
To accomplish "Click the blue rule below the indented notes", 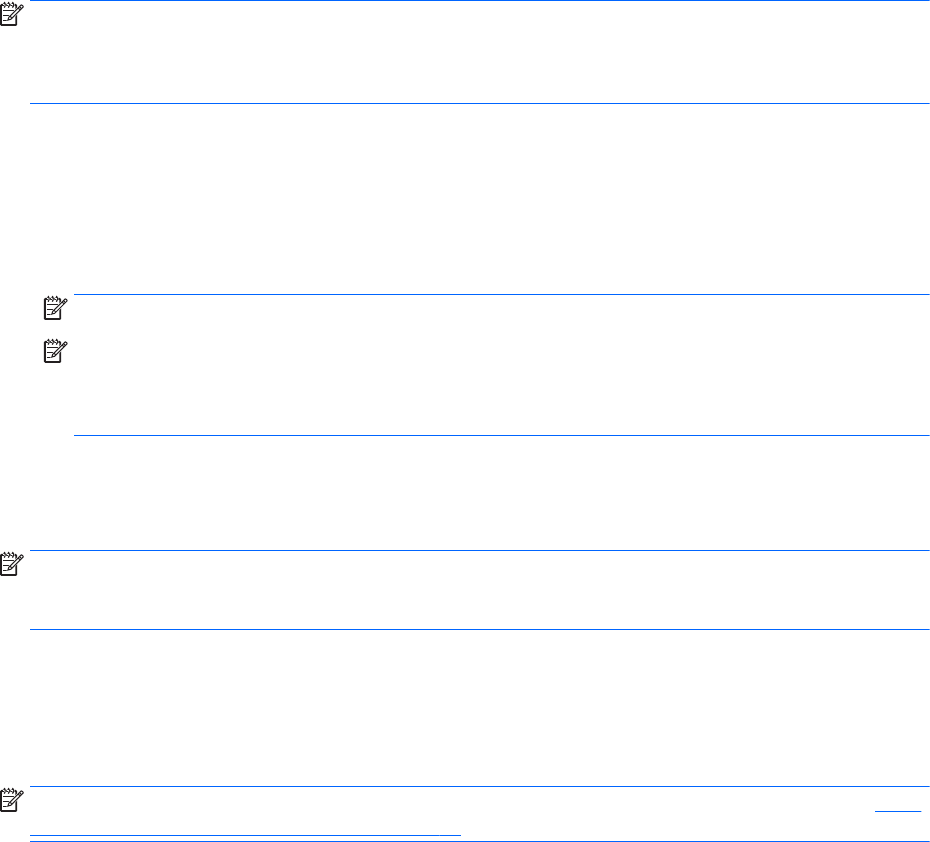I will (500, 435).
